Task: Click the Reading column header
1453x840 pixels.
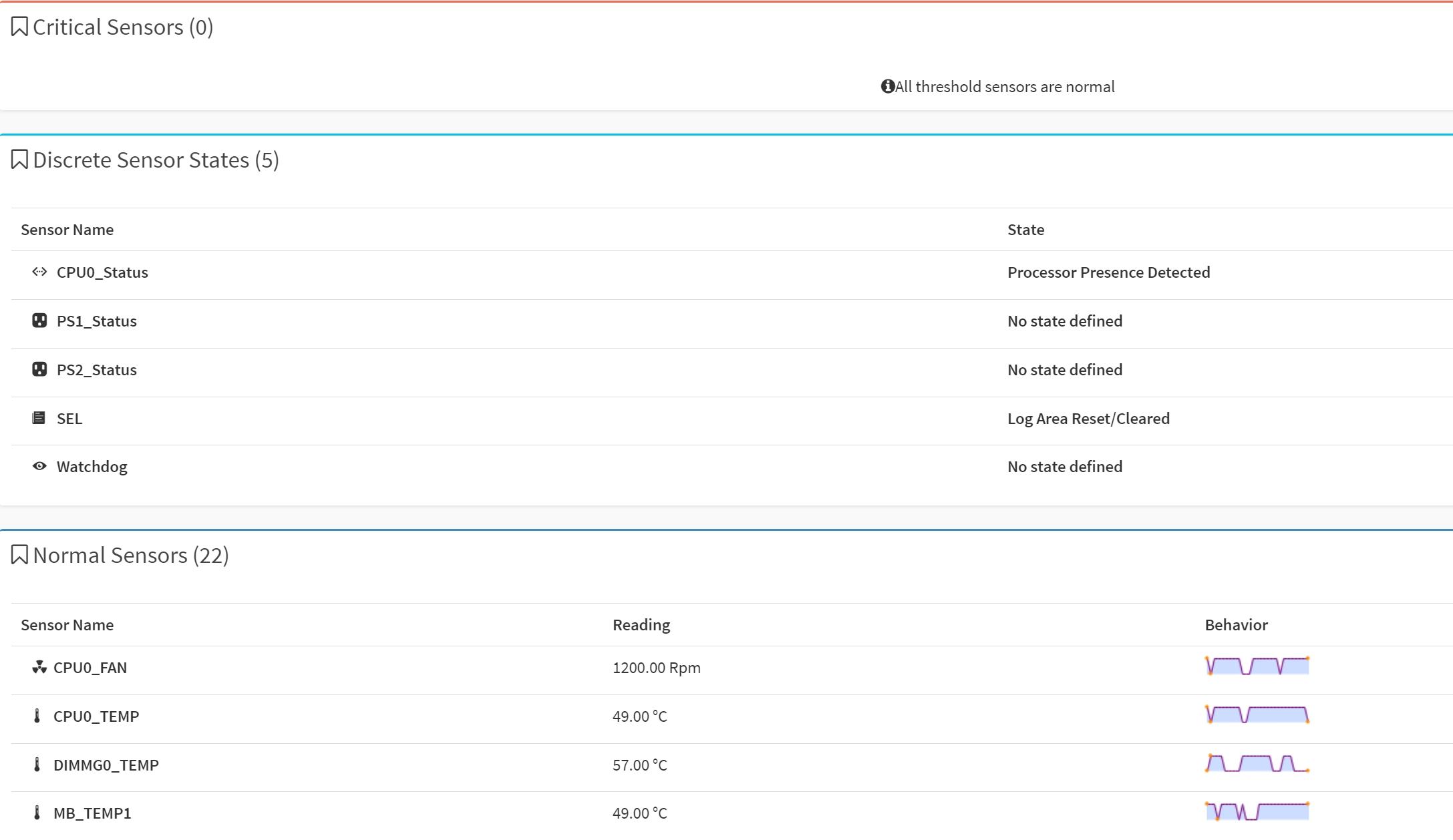Action: tap(641, 625)
